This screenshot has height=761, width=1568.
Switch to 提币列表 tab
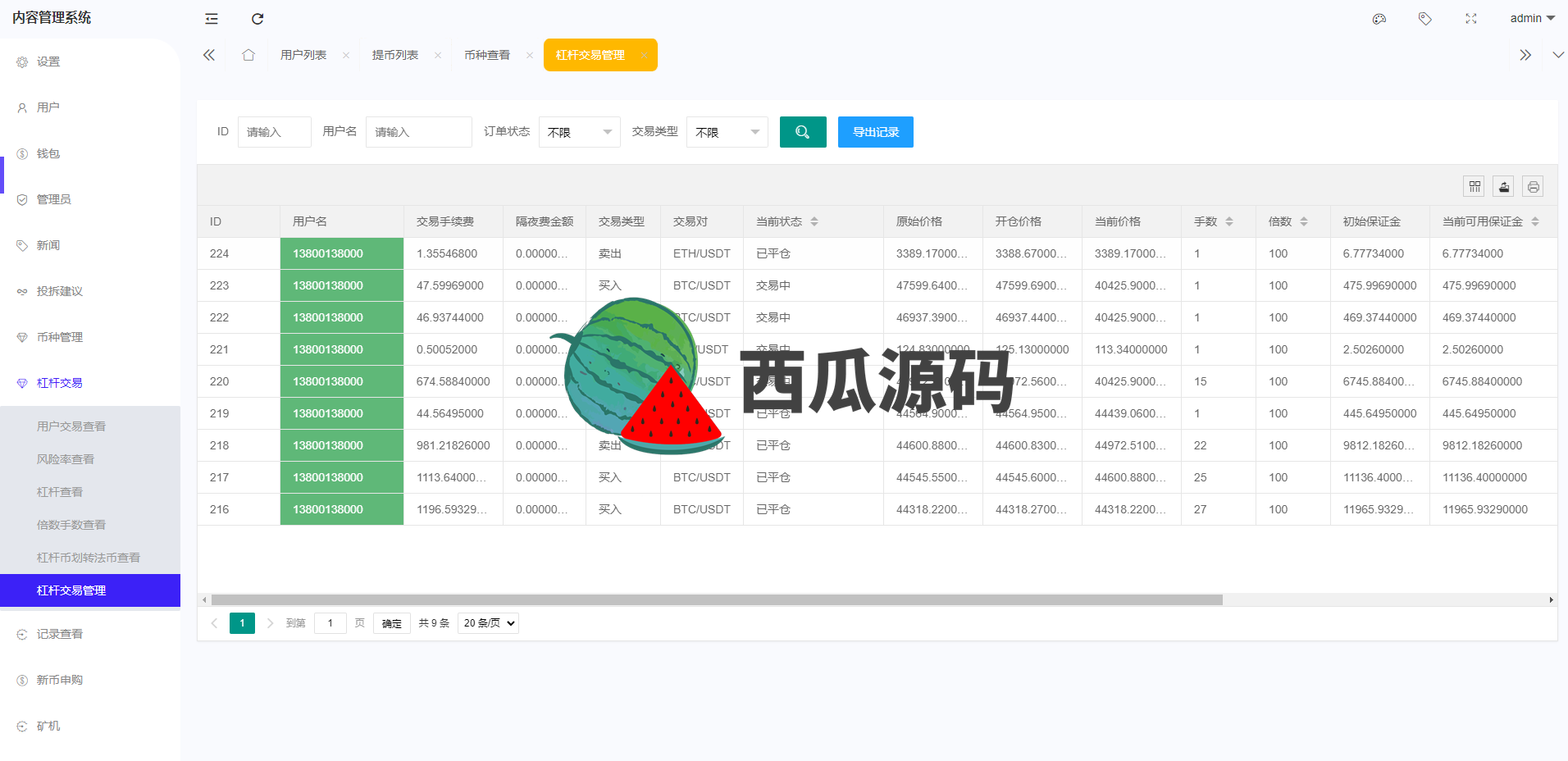click(395, 55)
